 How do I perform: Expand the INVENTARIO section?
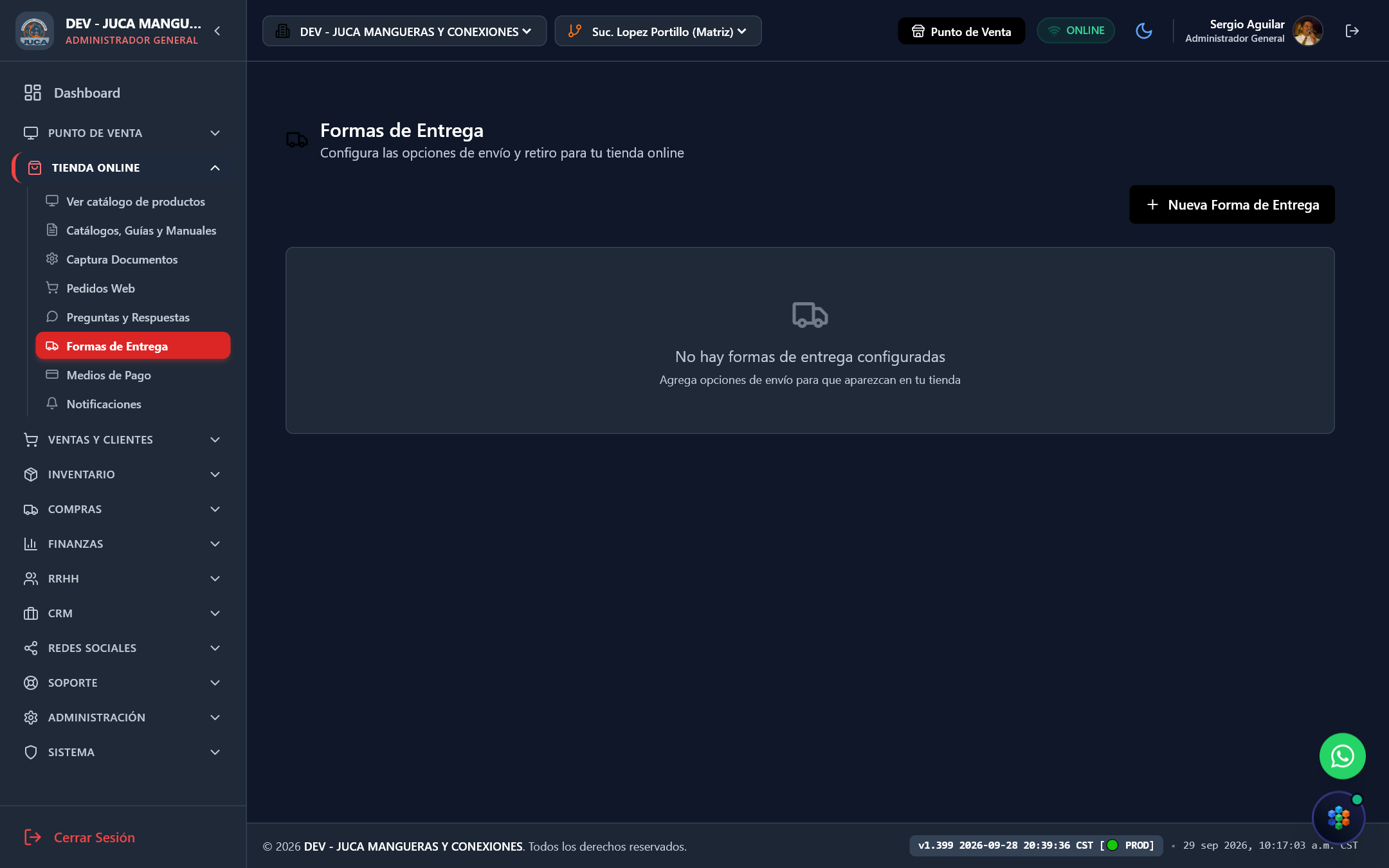pyautogui.click(x=122, y=475)
